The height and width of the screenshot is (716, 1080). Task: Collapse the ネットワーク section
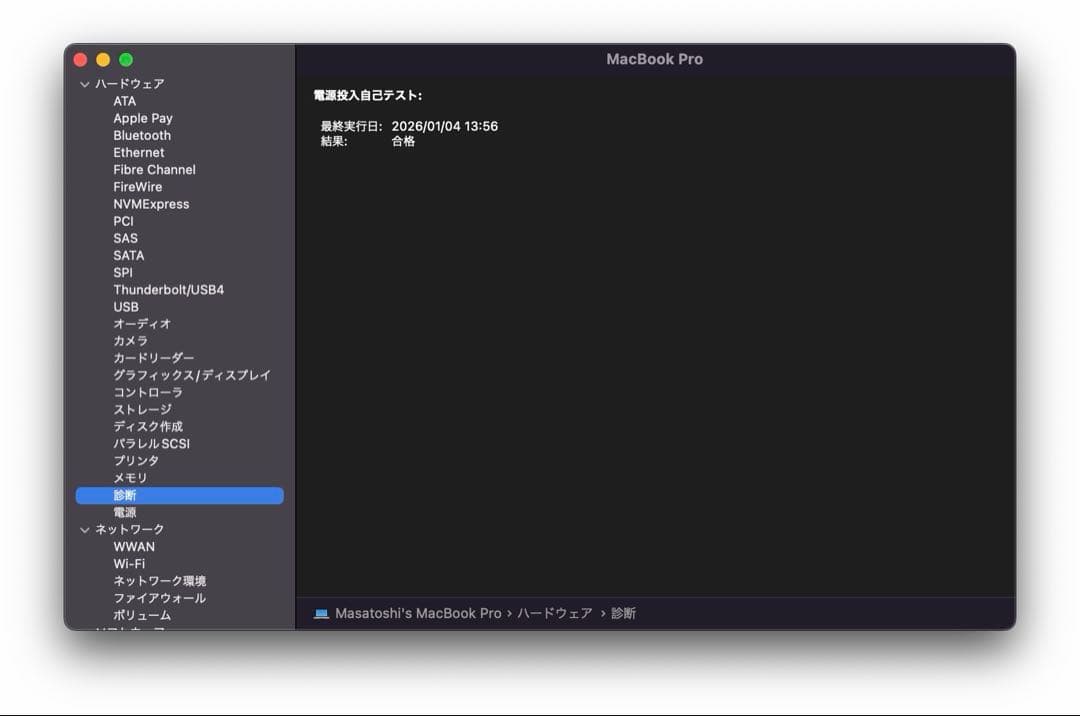tap(86, 529)
